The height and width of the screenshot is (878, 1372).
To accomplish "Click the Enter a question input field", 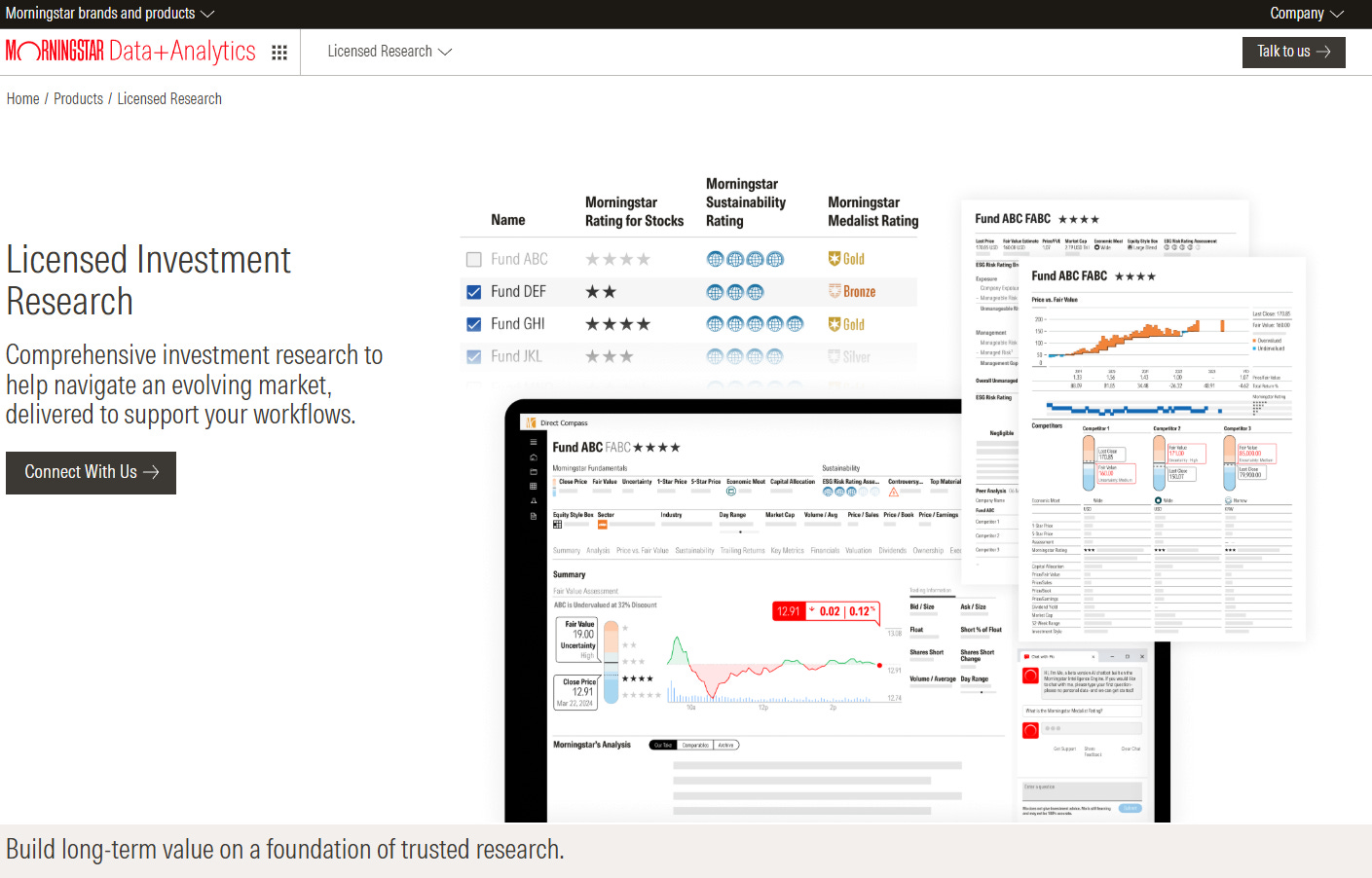I will coord(1082,791).
